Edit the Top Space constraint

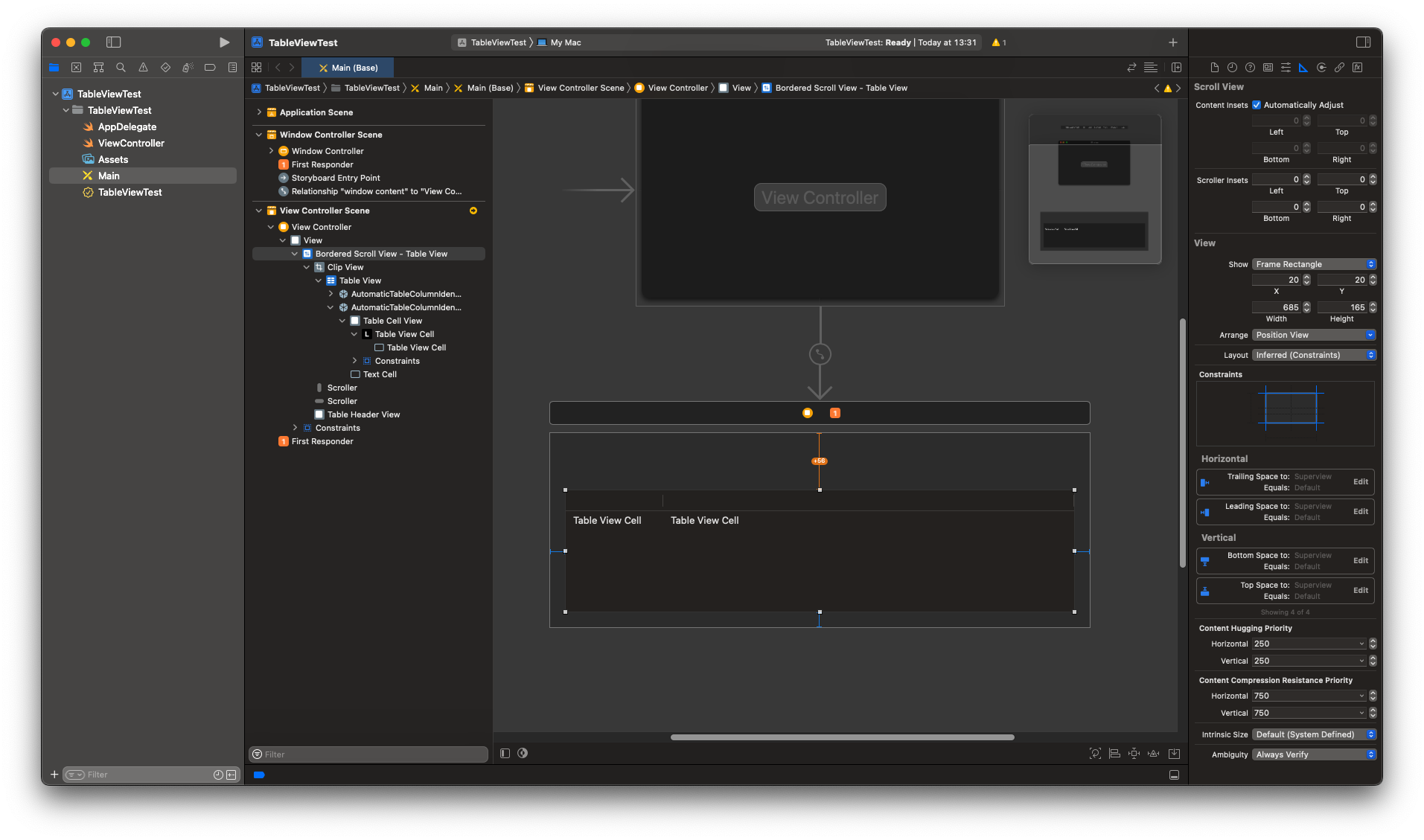1360,591
